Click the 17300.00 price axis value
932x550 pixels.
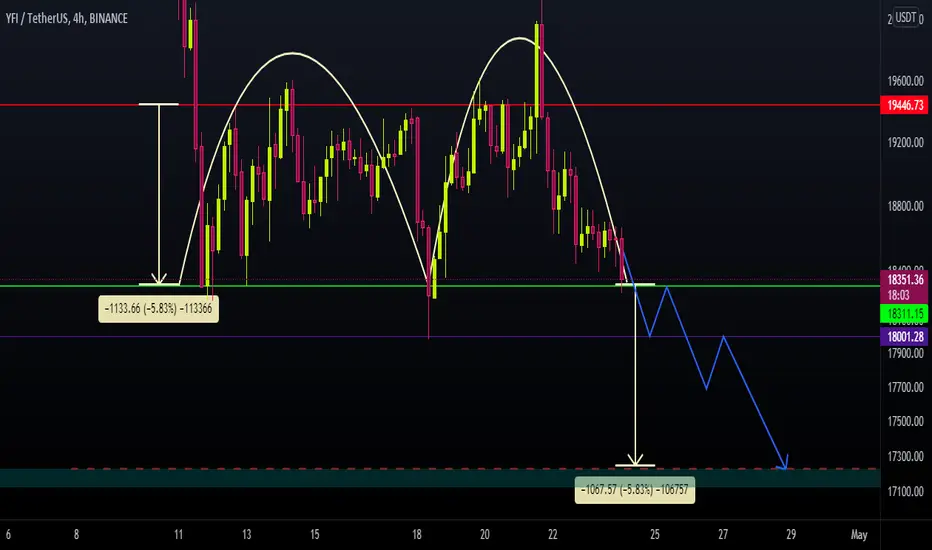[x=905, y=456]
